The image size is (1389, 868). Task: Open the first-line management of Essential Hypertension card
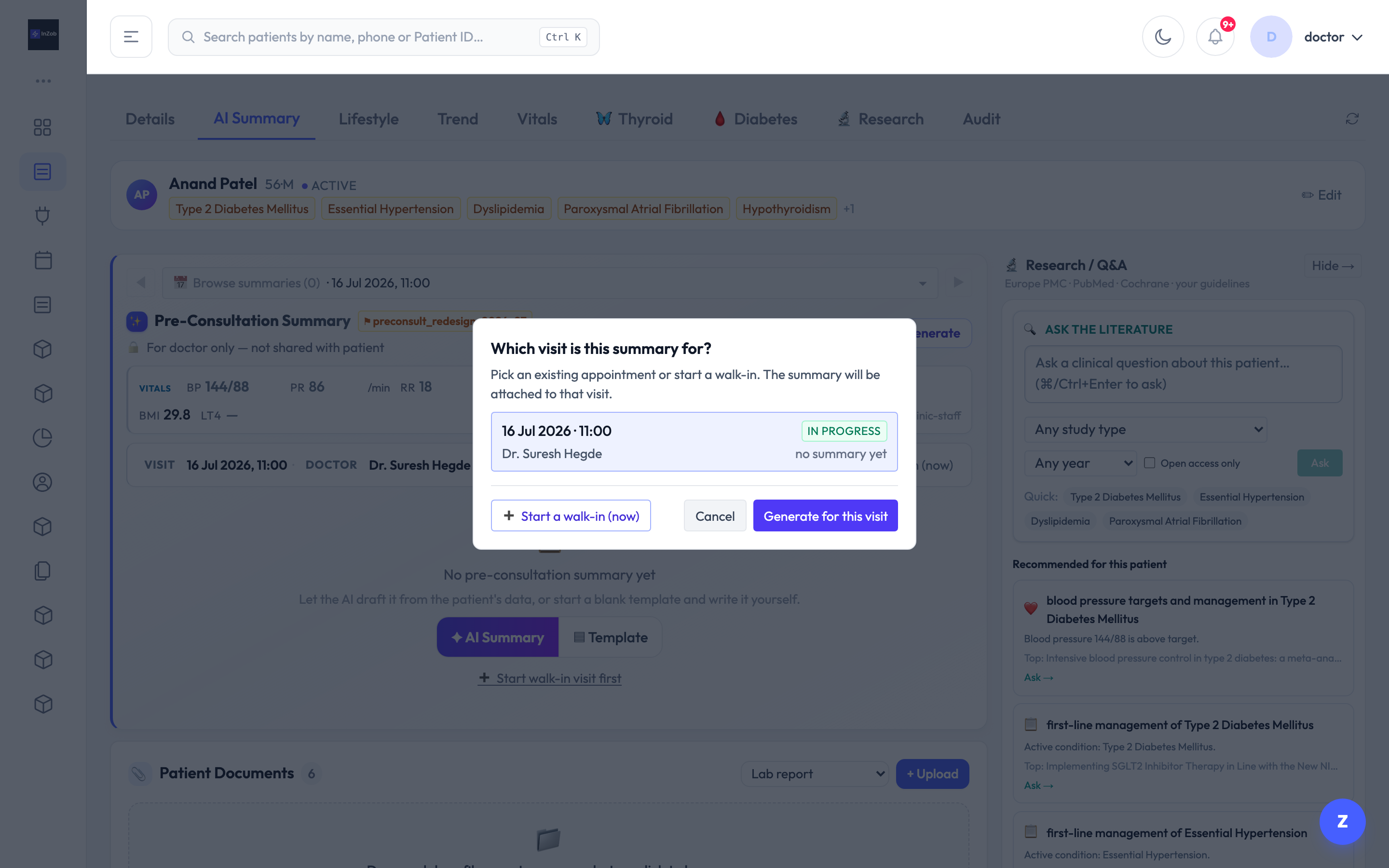pos(1183,841)
